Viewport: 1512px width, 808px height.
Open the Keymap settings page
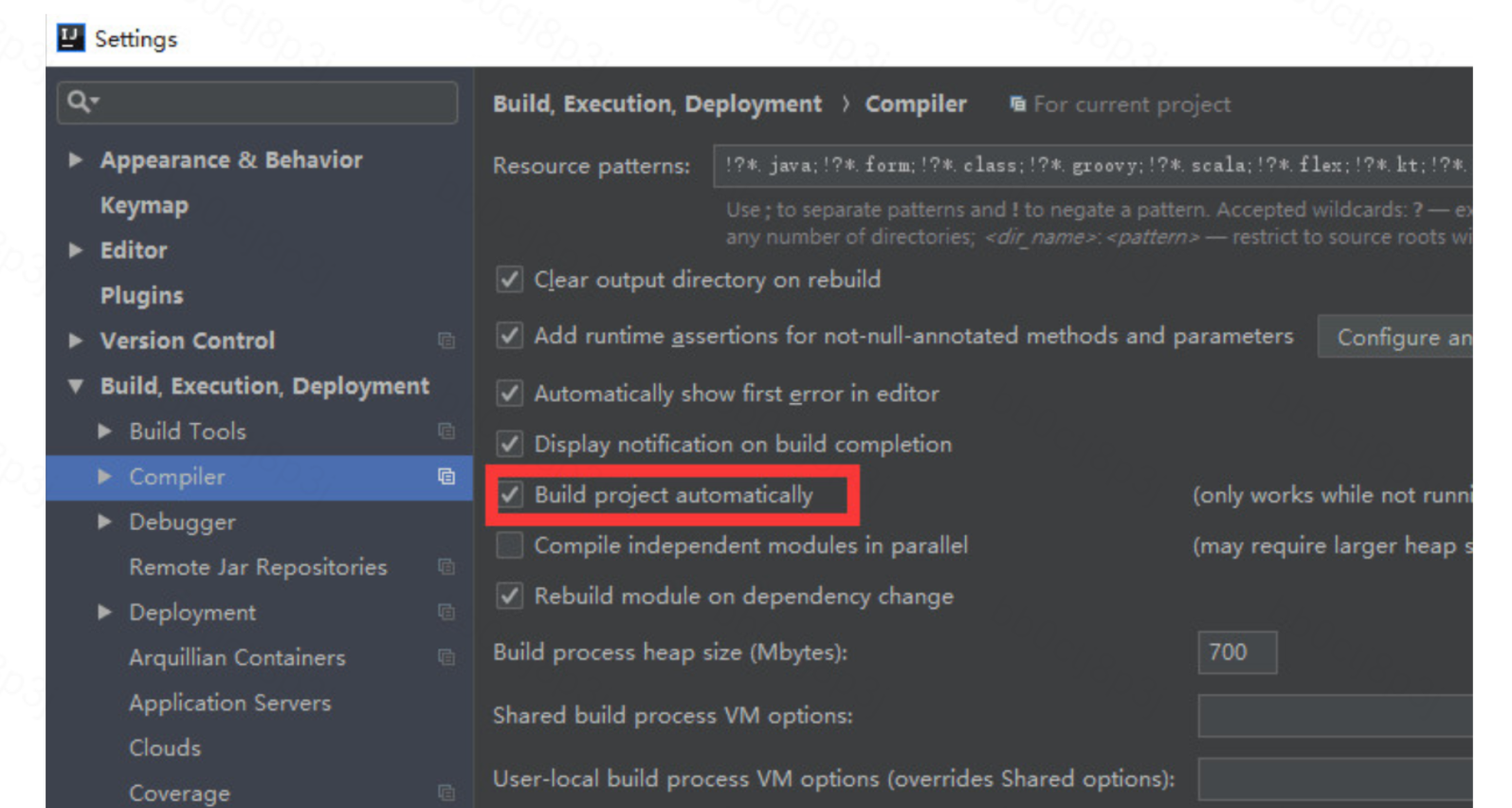pos(144,206)
